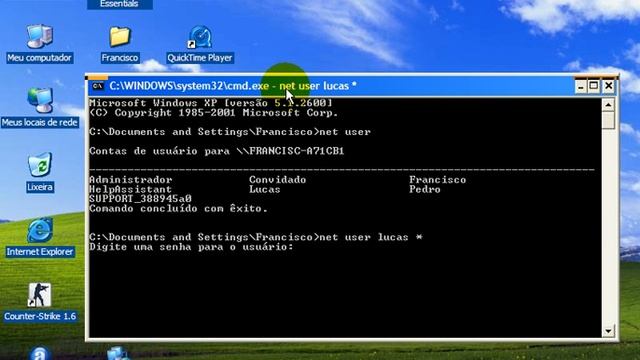Click the HelpAssistant account name

tap(131, 189)
